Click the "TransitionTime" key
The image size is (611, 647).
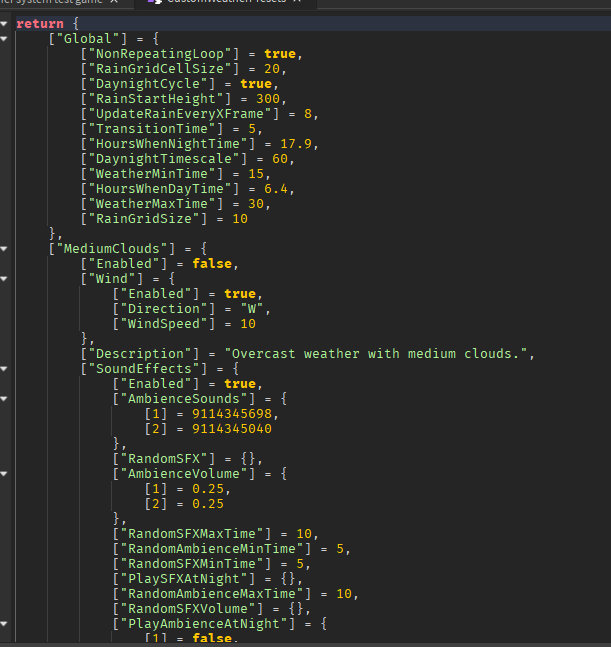tap(152, 129)
